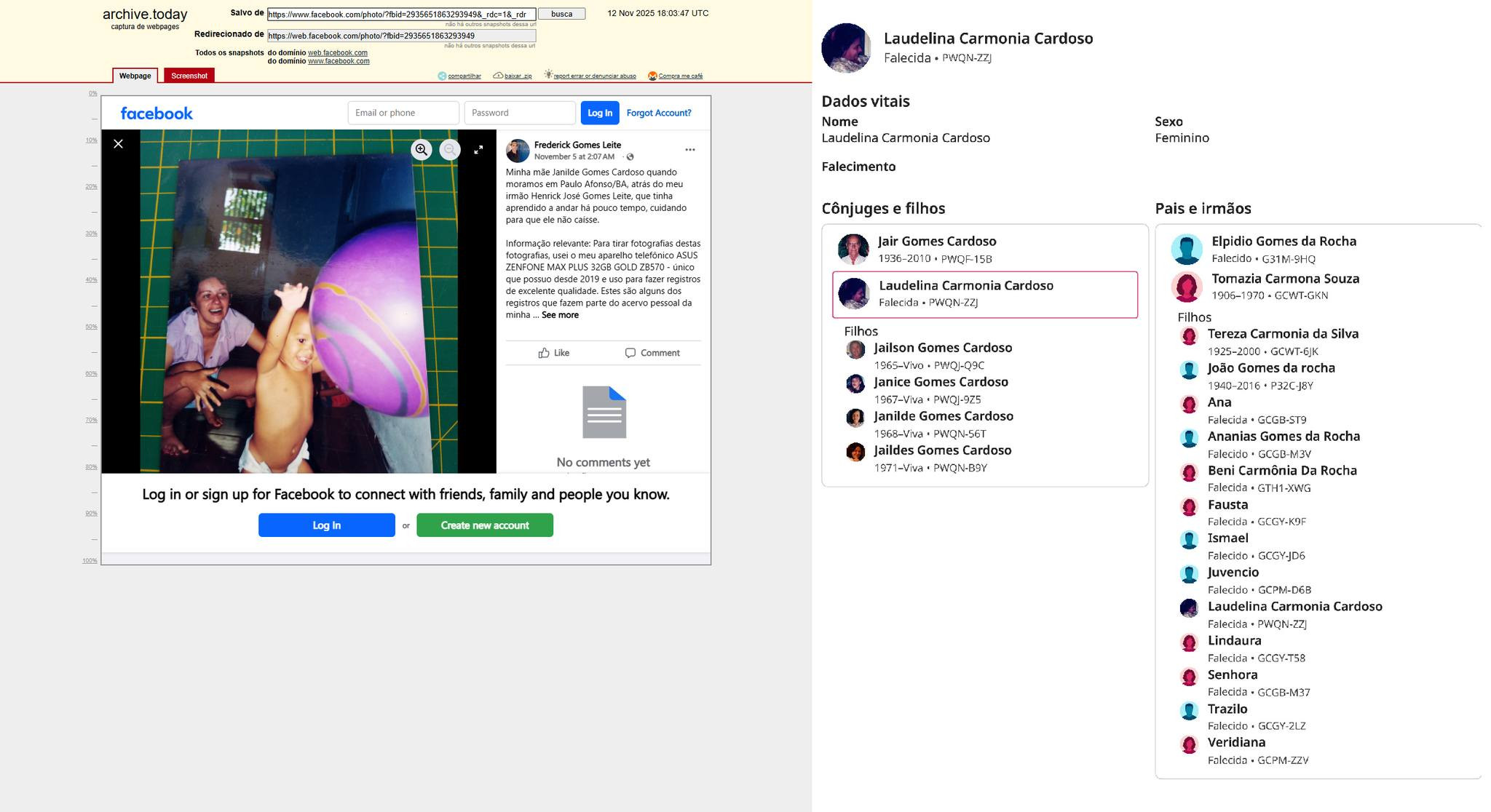
Task: Enter fullscreen photo view
Action: (x=478, y=150)
